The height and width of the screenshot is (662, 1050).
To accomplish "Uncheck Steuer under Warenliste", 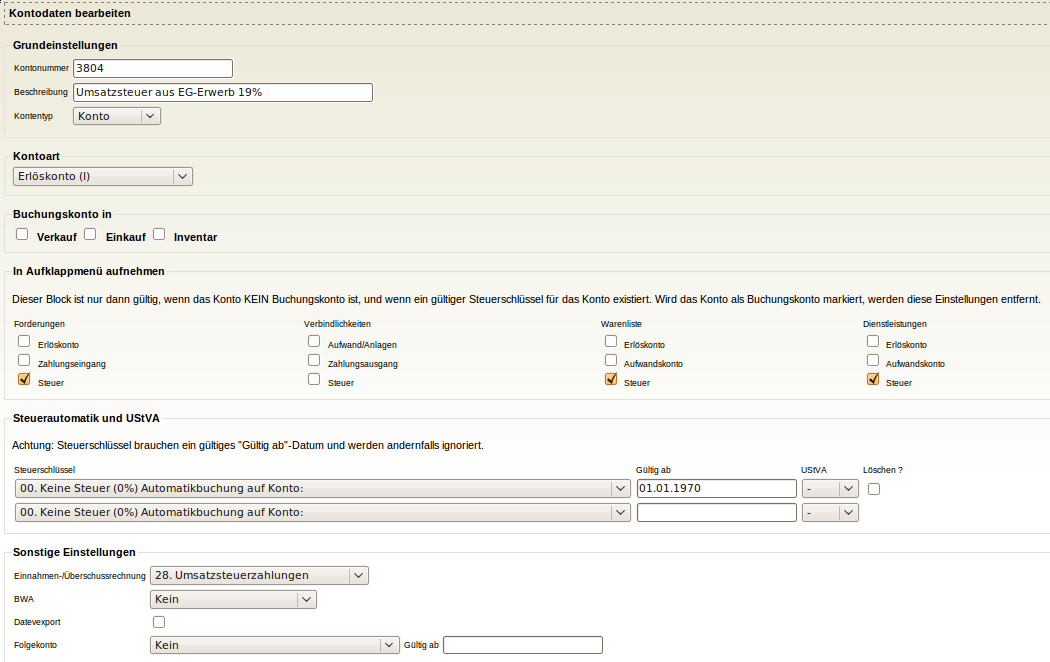I will tap(611, 379).
